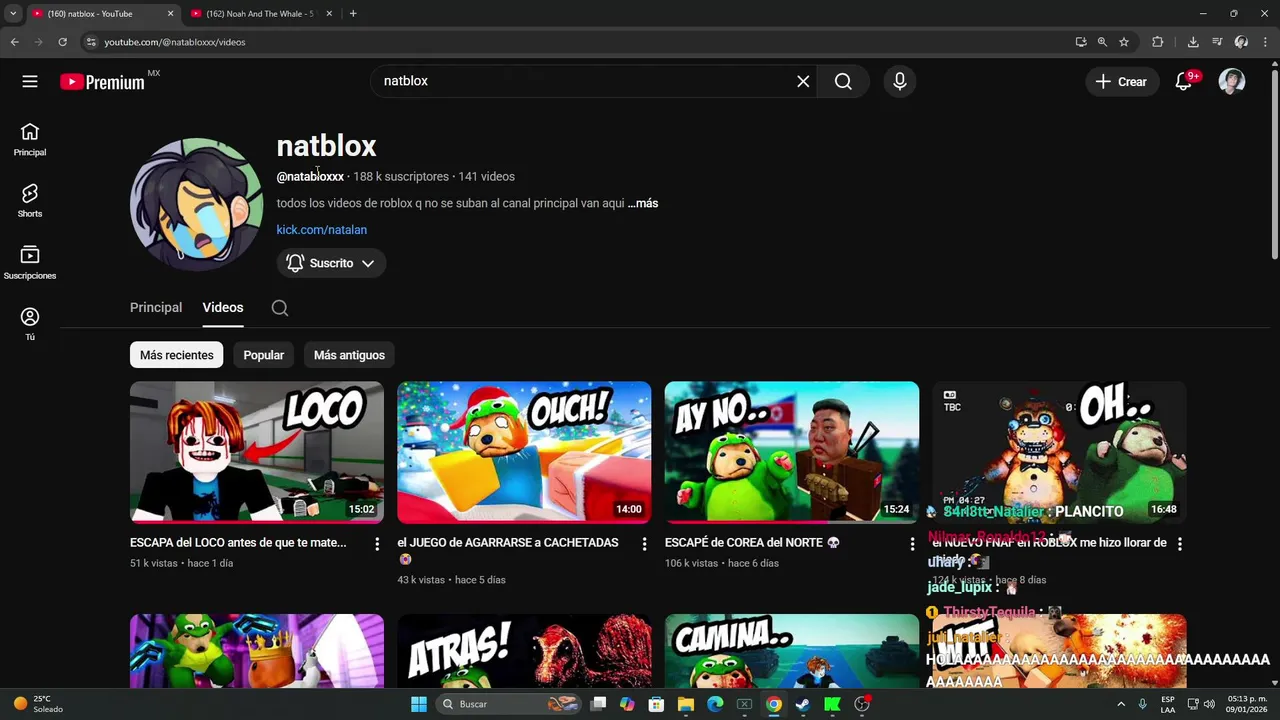Select the Más recientes filter chip
This screenshot has height=720, width=1280.
pos(176,355)
